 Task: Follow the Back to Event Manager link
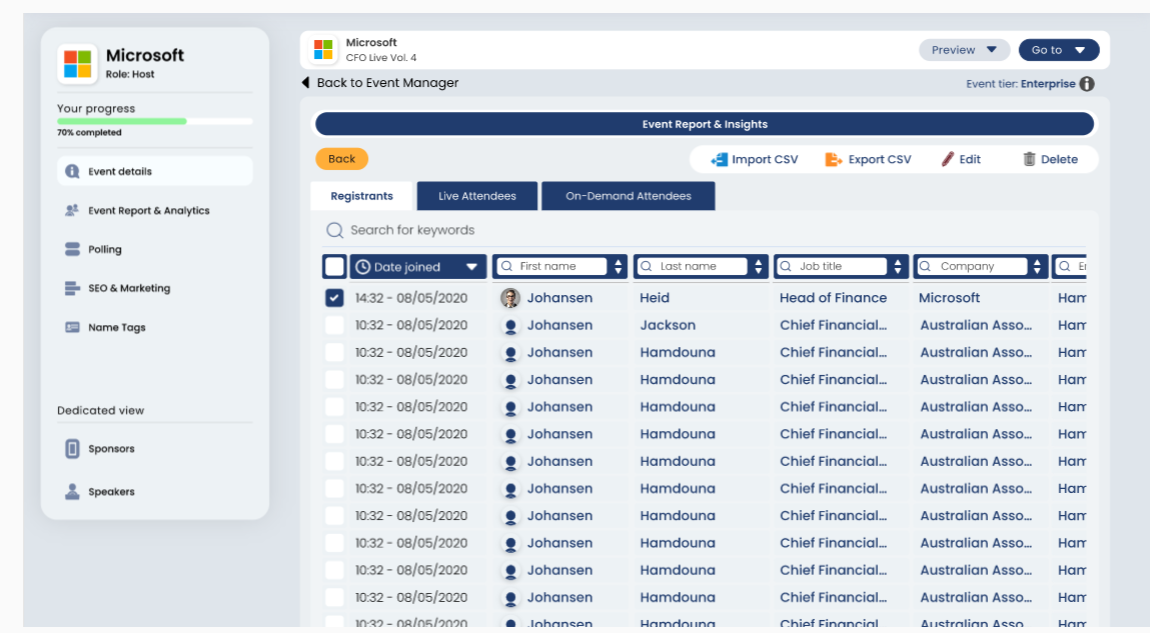(381, 83)
